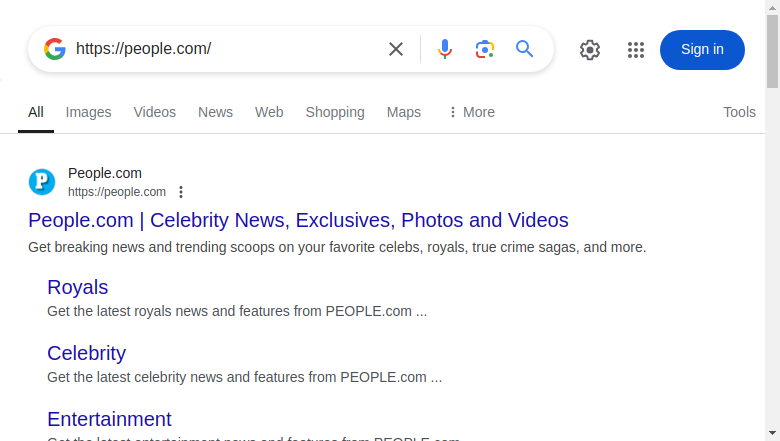The height and width of the screenshot is (441, 780).
Task: Open the Royals sitelink
Action: click(x=78, y=287)
